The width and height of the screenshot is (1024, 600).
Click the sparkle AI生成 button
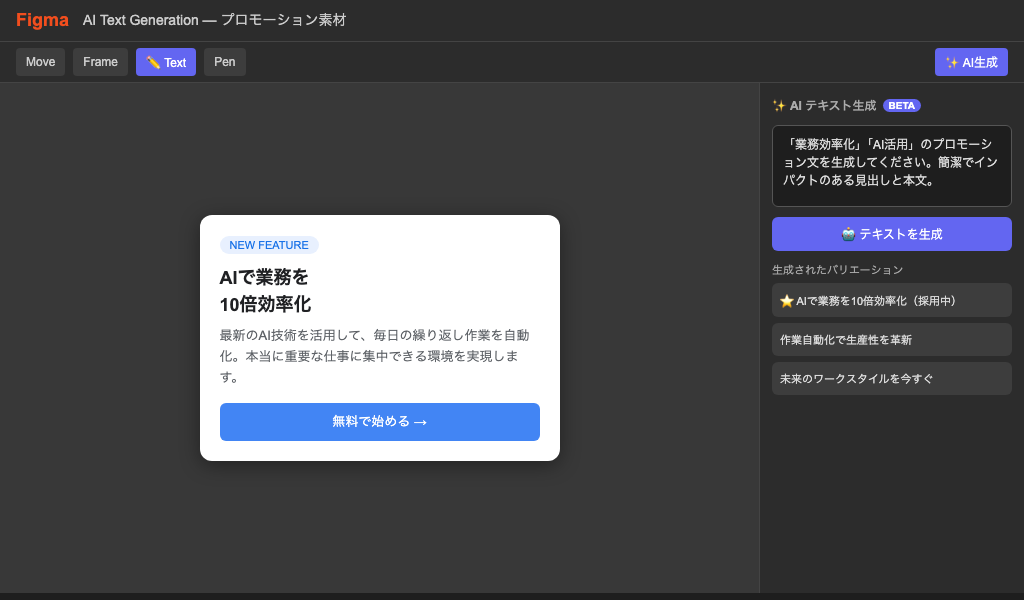point(971,61)
